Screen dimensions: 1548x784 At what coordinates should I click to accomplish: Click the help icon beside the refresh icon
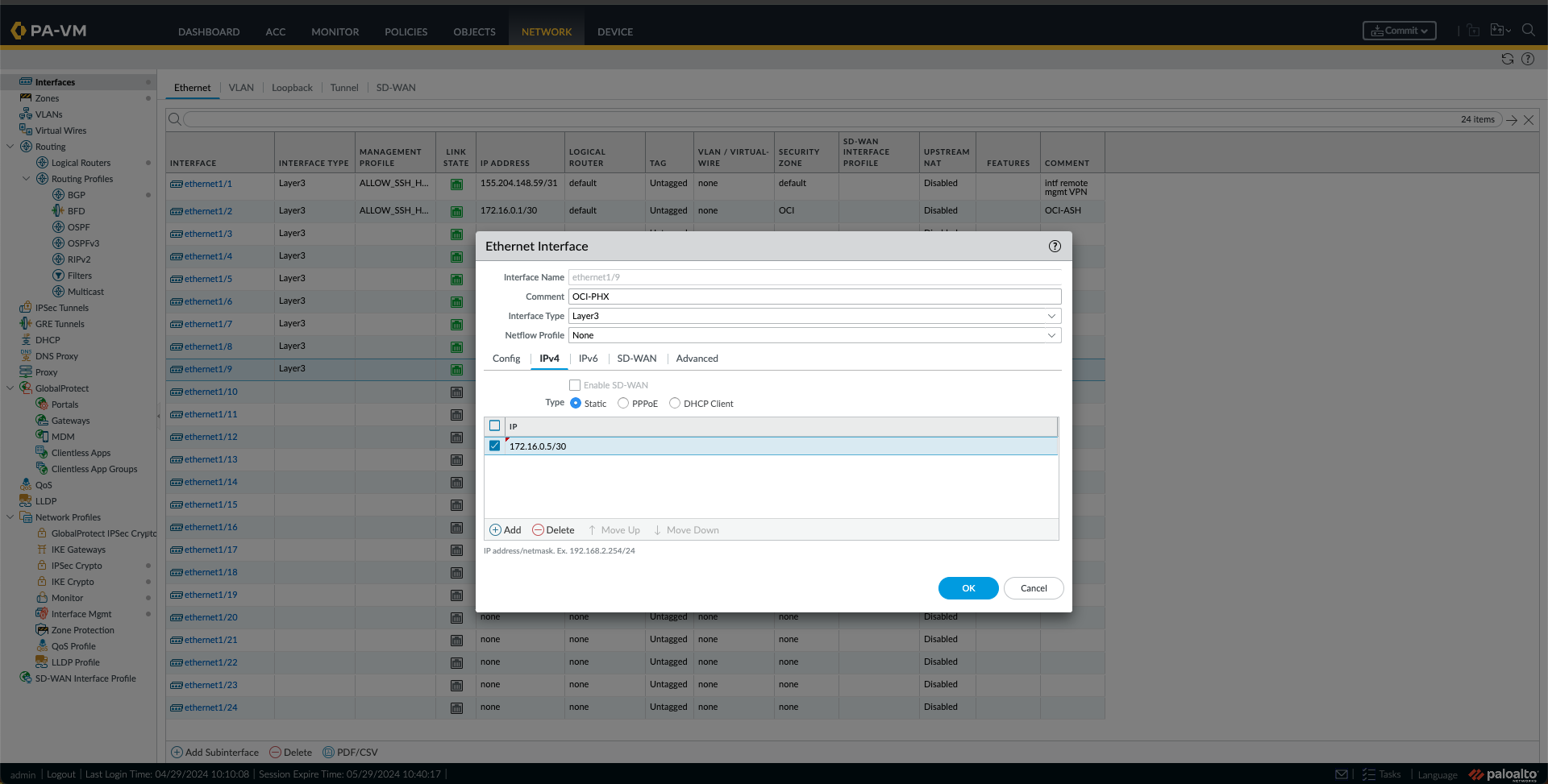point(1529,58)
